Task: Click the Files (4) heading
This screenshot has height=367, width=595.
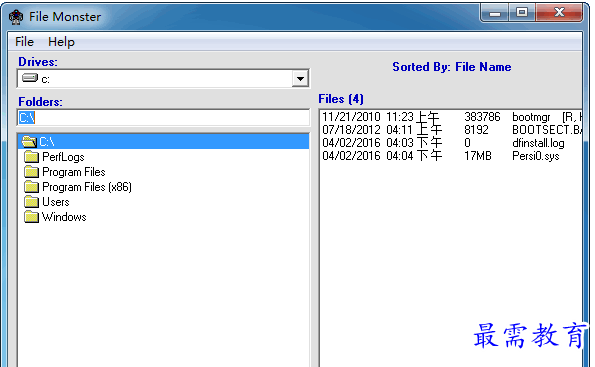Action: coord(341,99)
